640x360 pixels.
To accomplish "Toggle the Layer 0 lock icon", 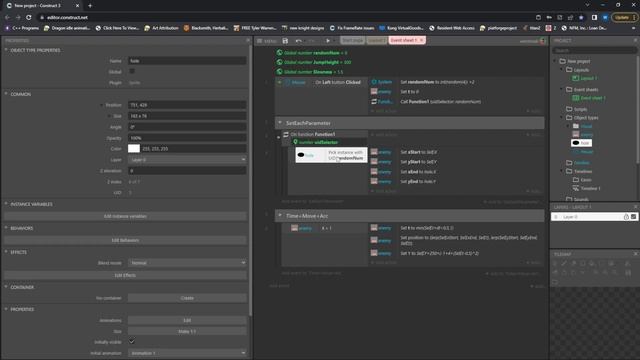I will point(626,217).
